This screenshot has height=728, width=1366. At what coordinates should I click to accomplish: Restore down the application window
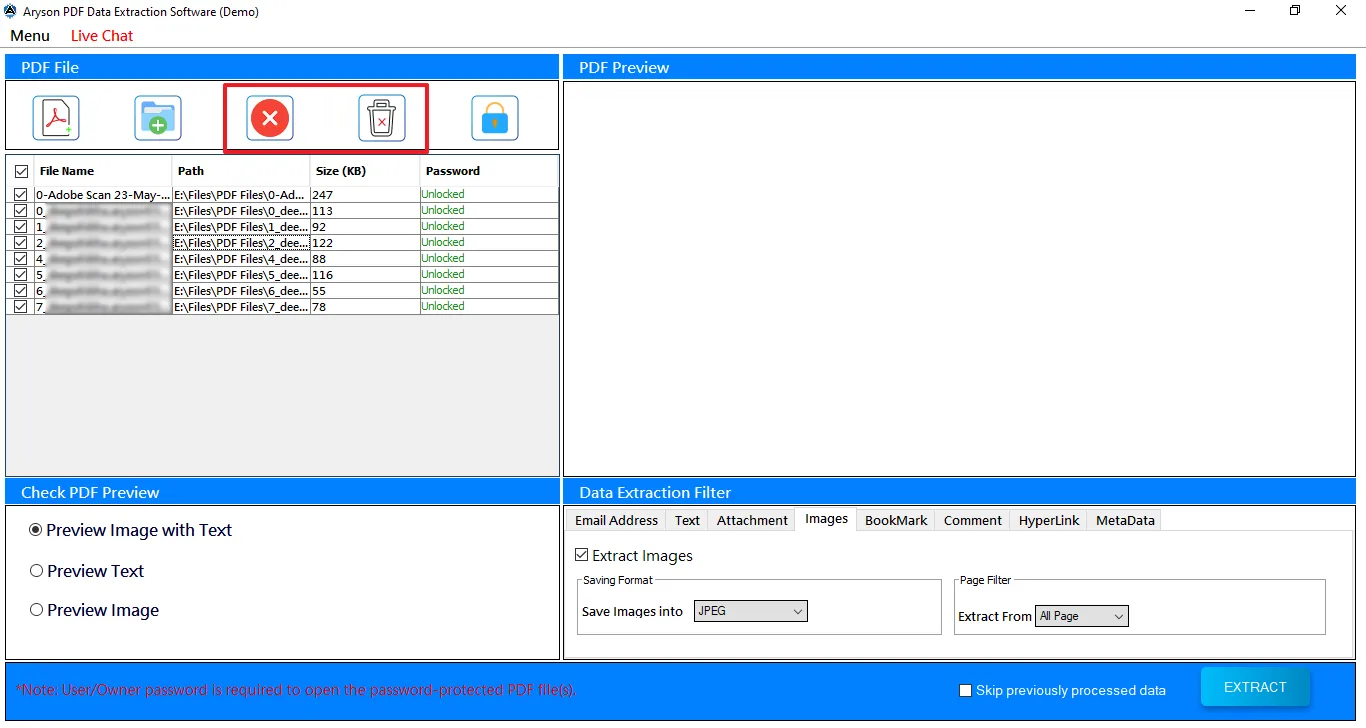point(1295,11)
